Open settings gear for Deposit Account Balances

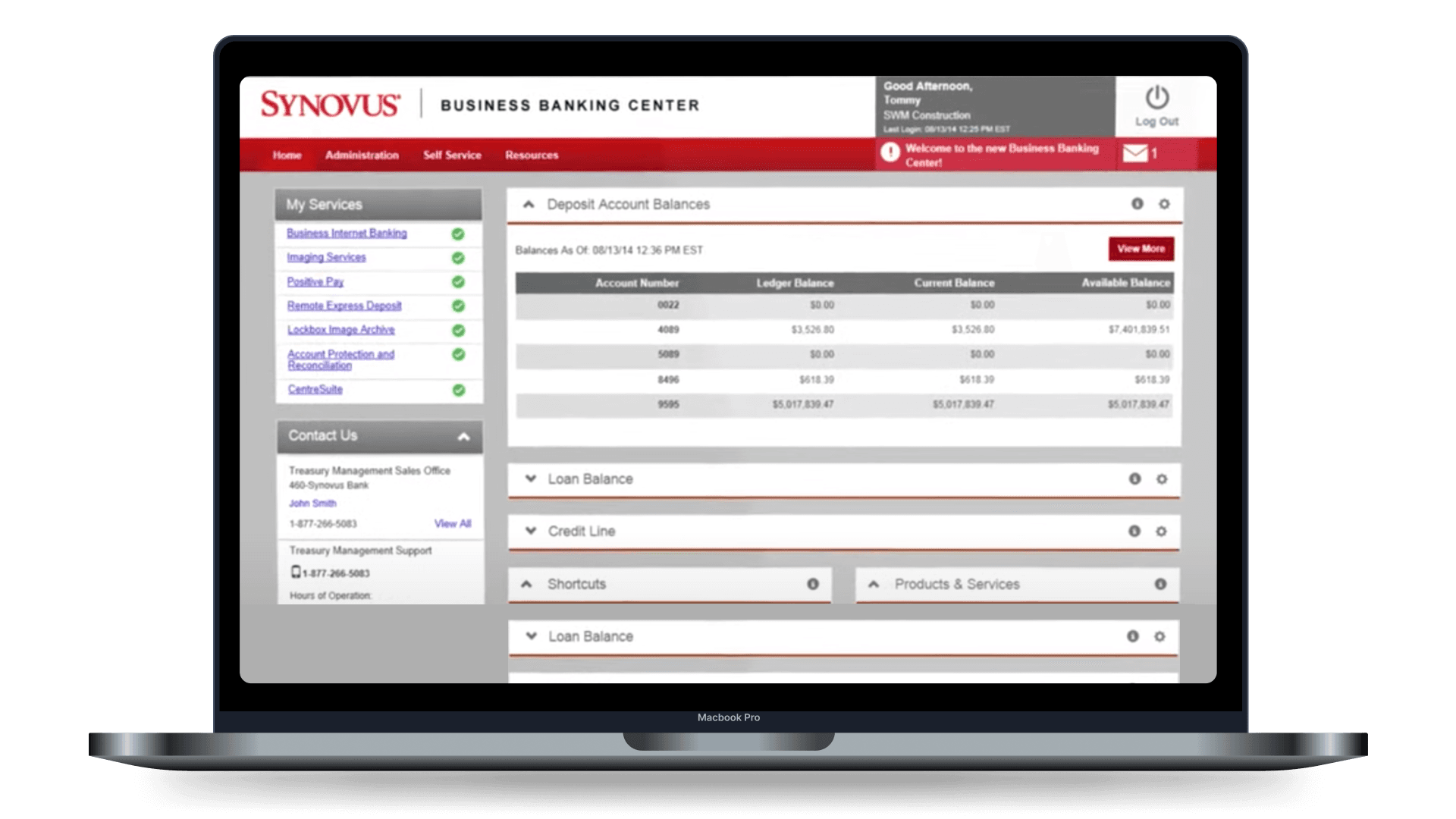1163,204
